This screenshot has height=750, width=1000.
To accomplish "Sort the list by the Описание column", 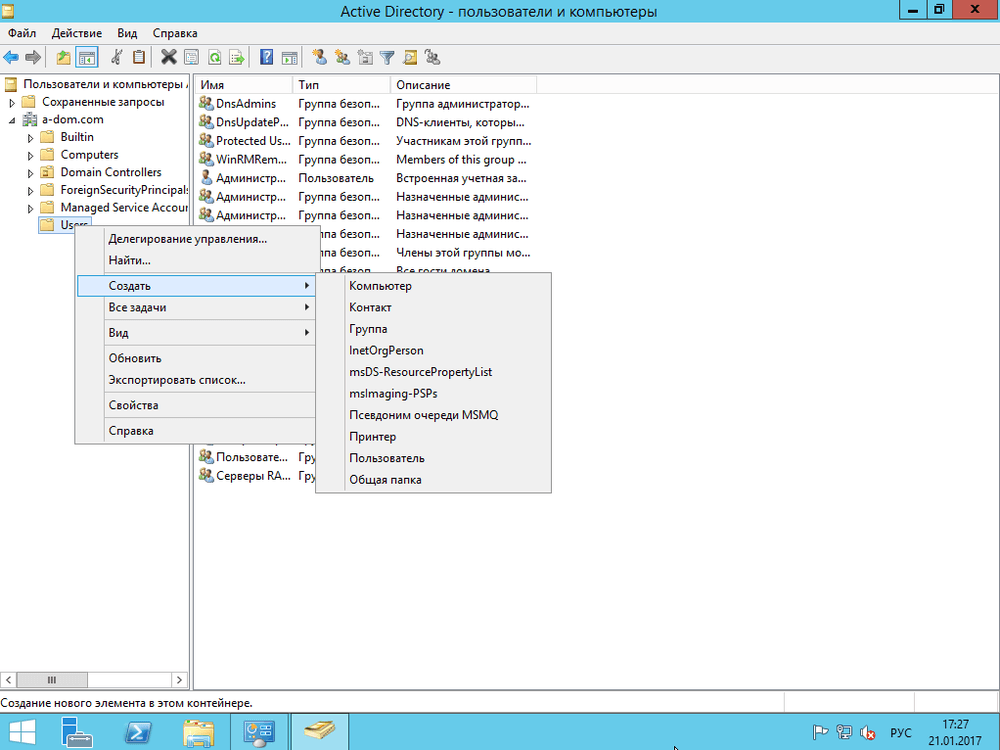I will 463,85.
